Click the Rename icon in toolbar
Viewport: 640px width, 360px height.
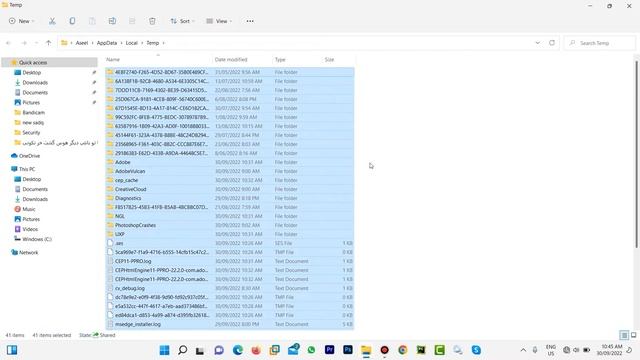point(112,21)
